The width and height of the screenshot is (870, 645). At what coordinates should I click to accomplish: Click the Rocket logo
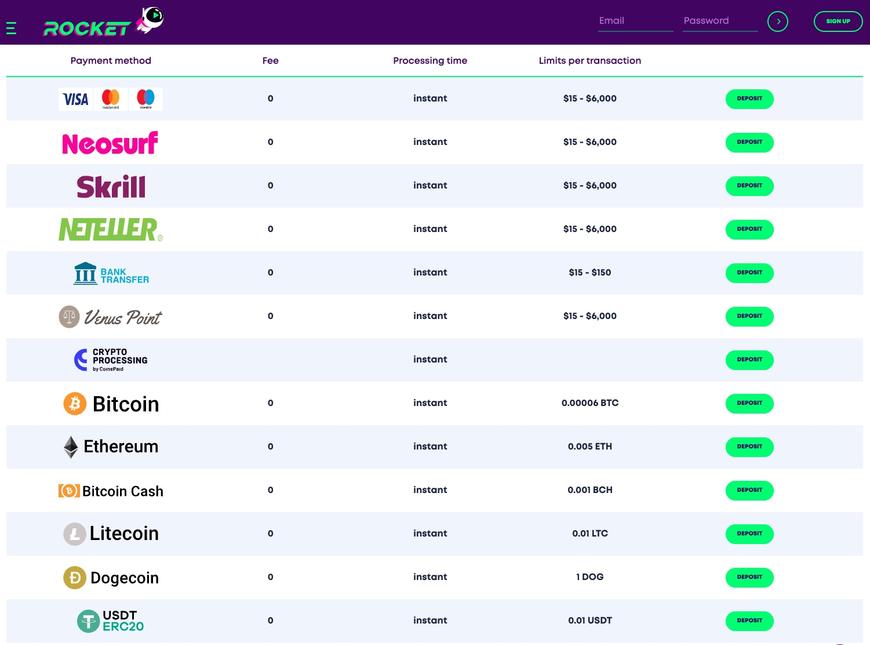tap(102, 23)
